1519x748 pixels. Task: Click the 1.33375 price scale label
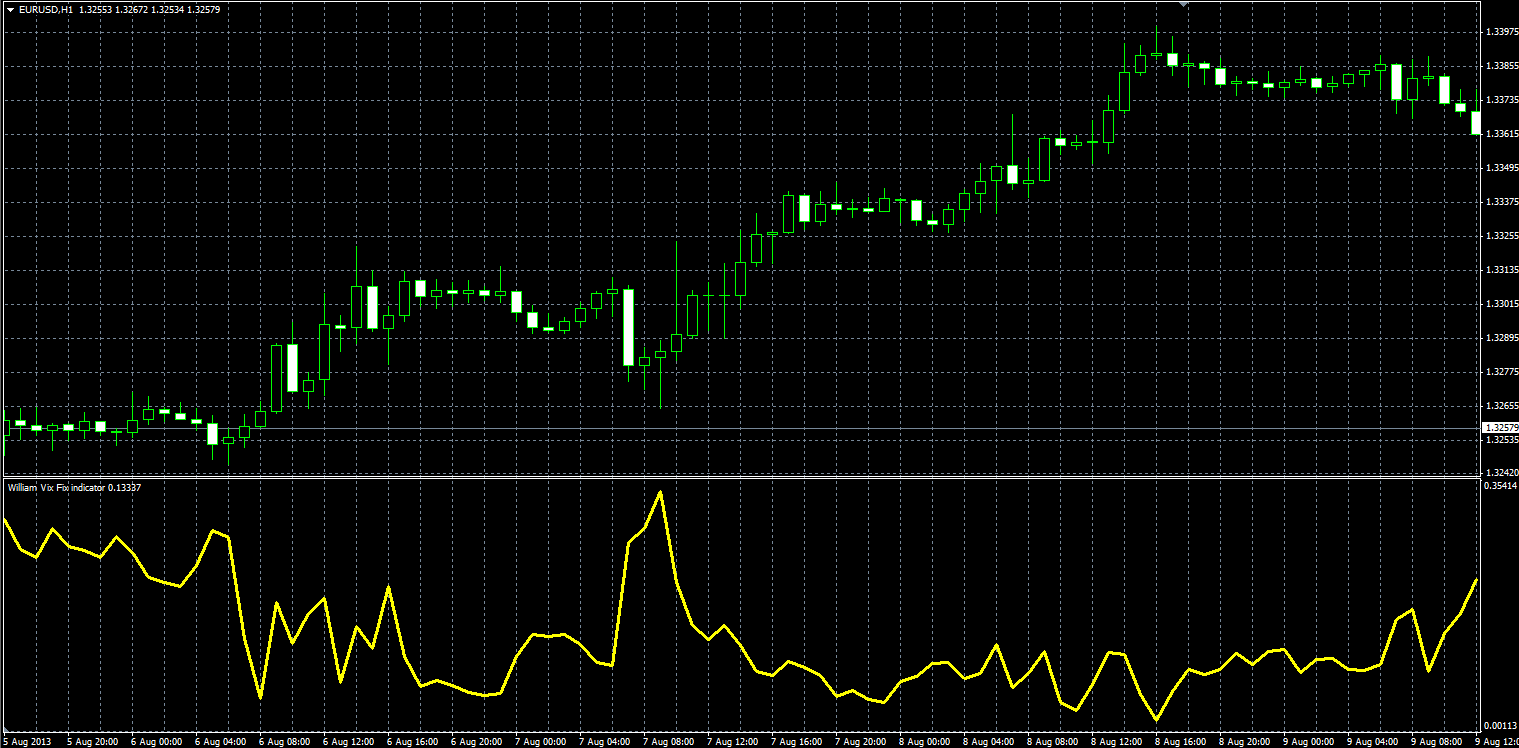1500,202
